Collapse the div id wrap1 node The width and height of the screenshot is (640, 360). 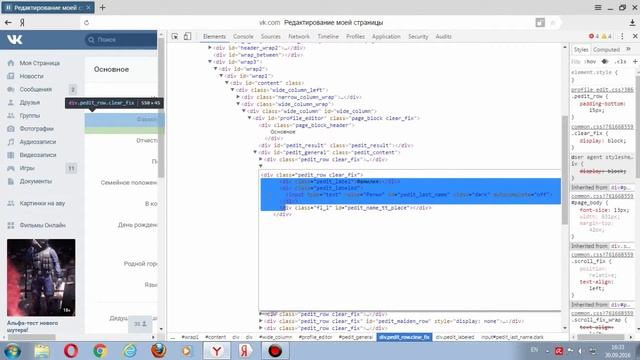(222, 76)
